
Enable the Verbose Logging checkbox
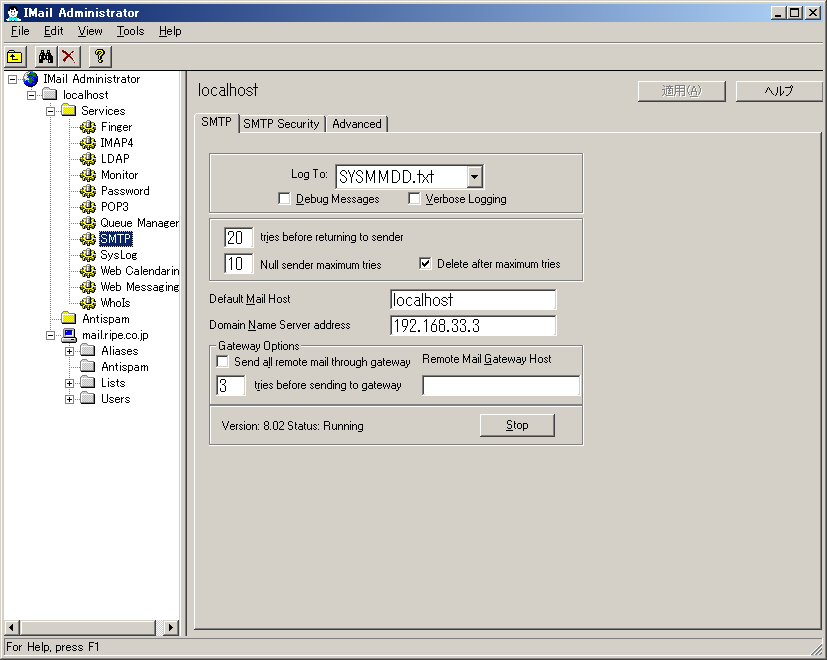point(414,199)
